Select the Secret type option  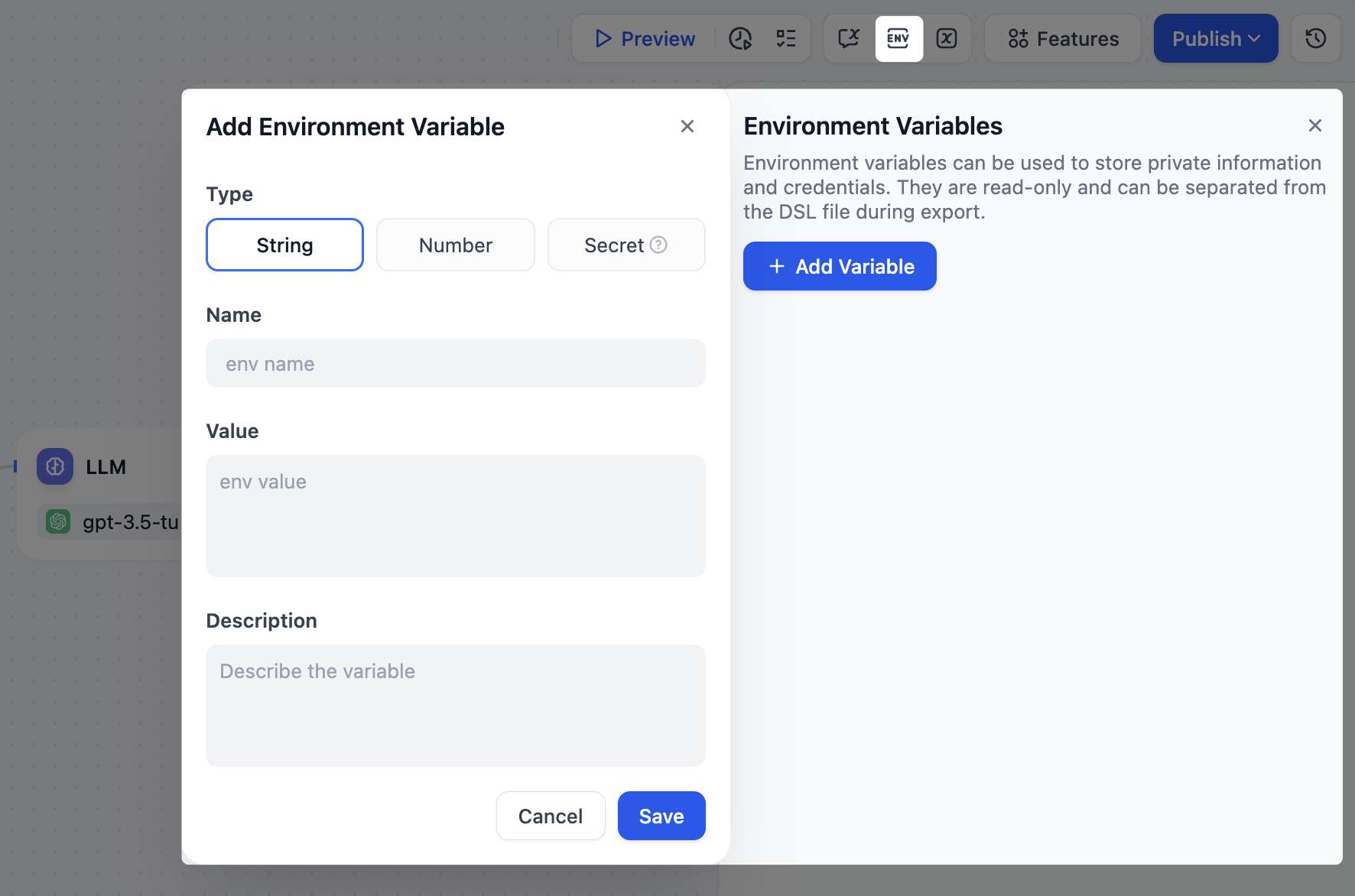(614, 245)
